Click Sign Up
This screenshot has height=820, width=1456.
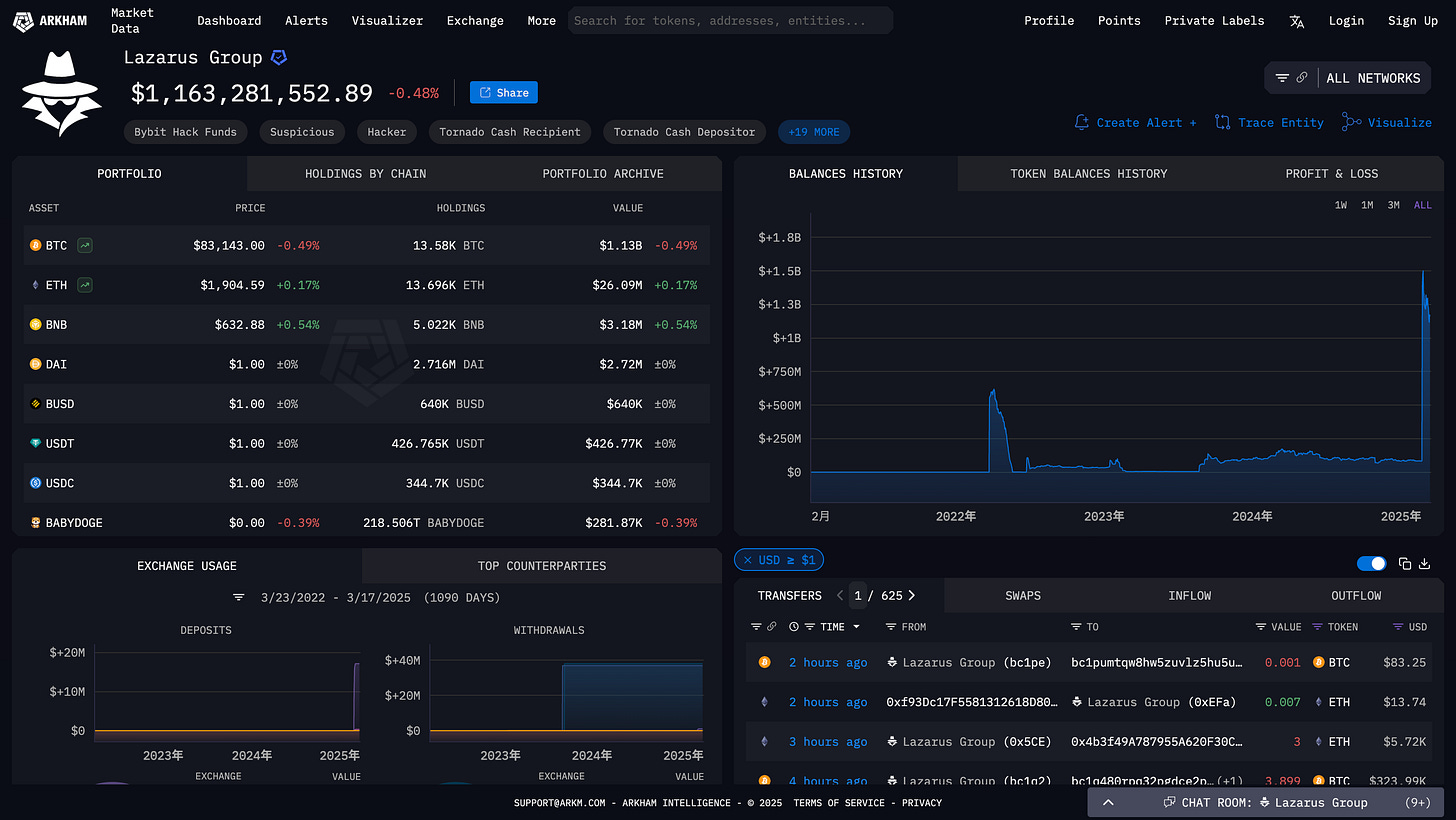click(x=1412, y=21)
